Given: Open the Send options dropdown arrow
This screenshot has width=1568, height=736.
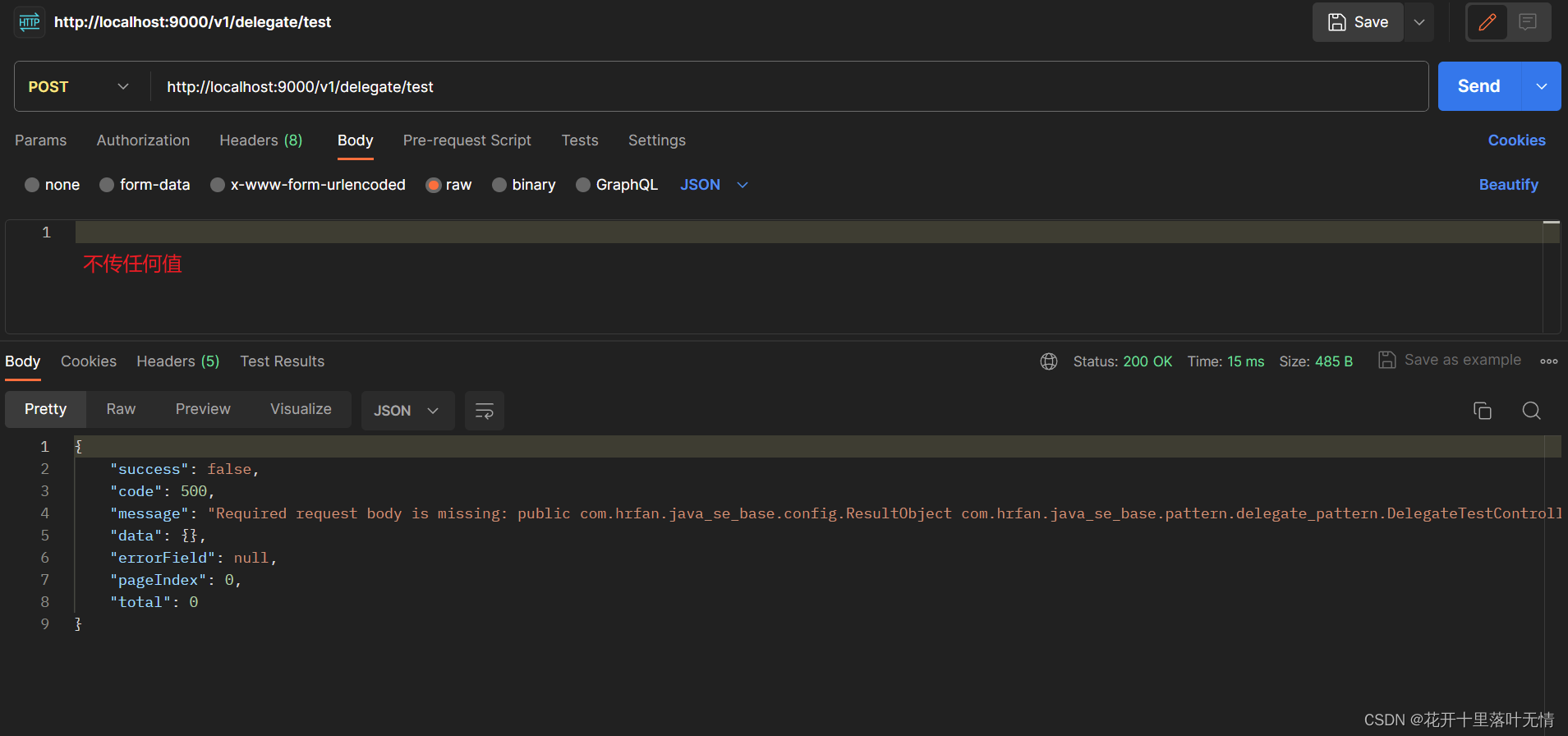Looking at the screenshot, I should point(1542,86).
